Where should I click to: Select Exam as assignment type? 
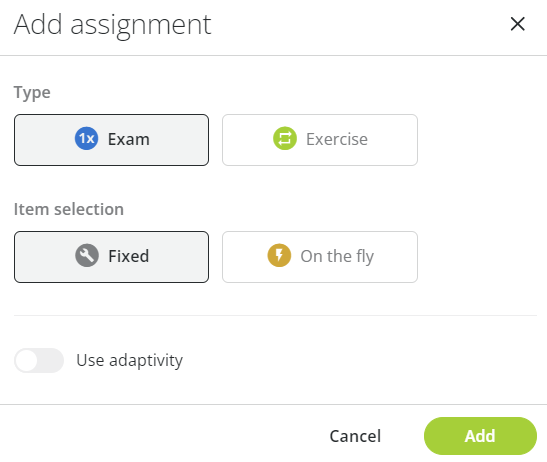click(x=111, y=140)
